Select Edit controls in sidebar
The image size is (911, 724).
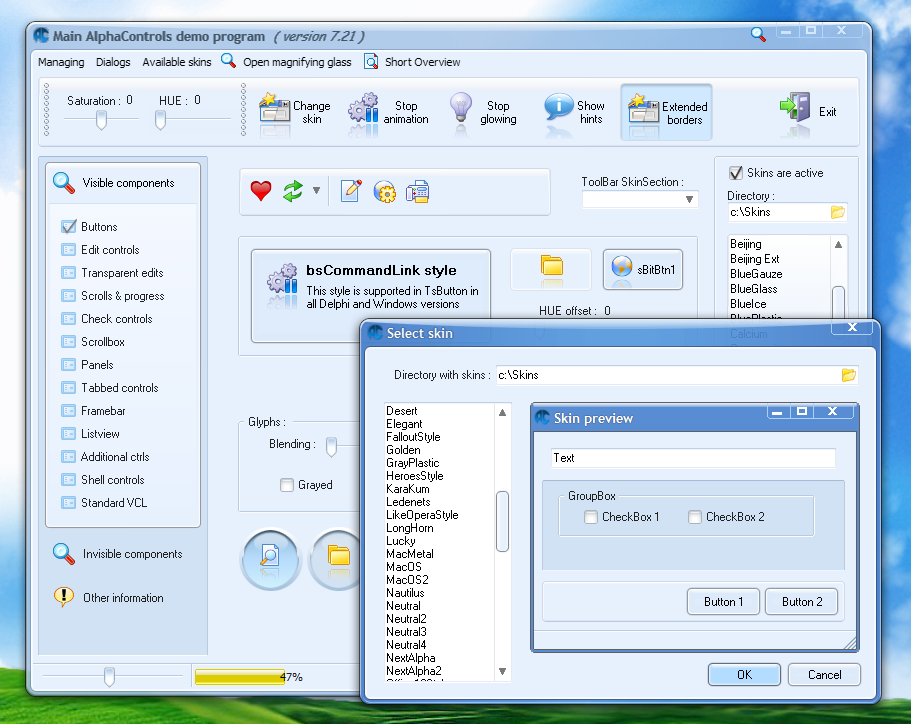100,250
